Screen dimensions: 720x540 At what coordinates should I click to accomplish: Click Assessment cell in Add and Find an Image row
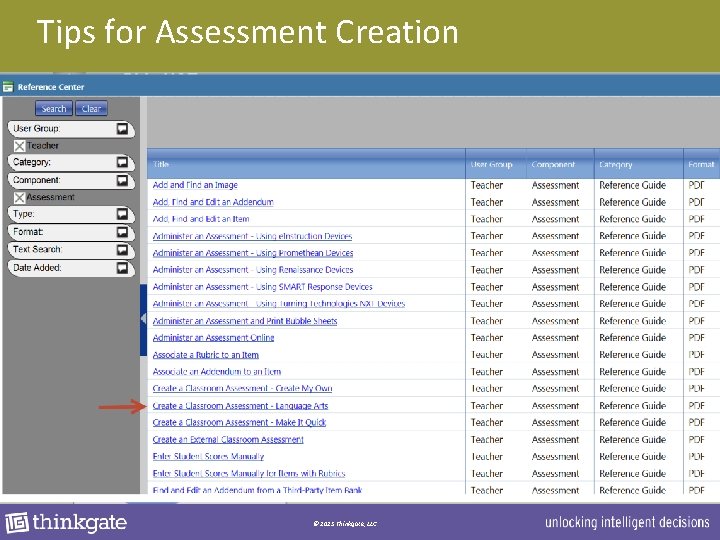[555, 186]
